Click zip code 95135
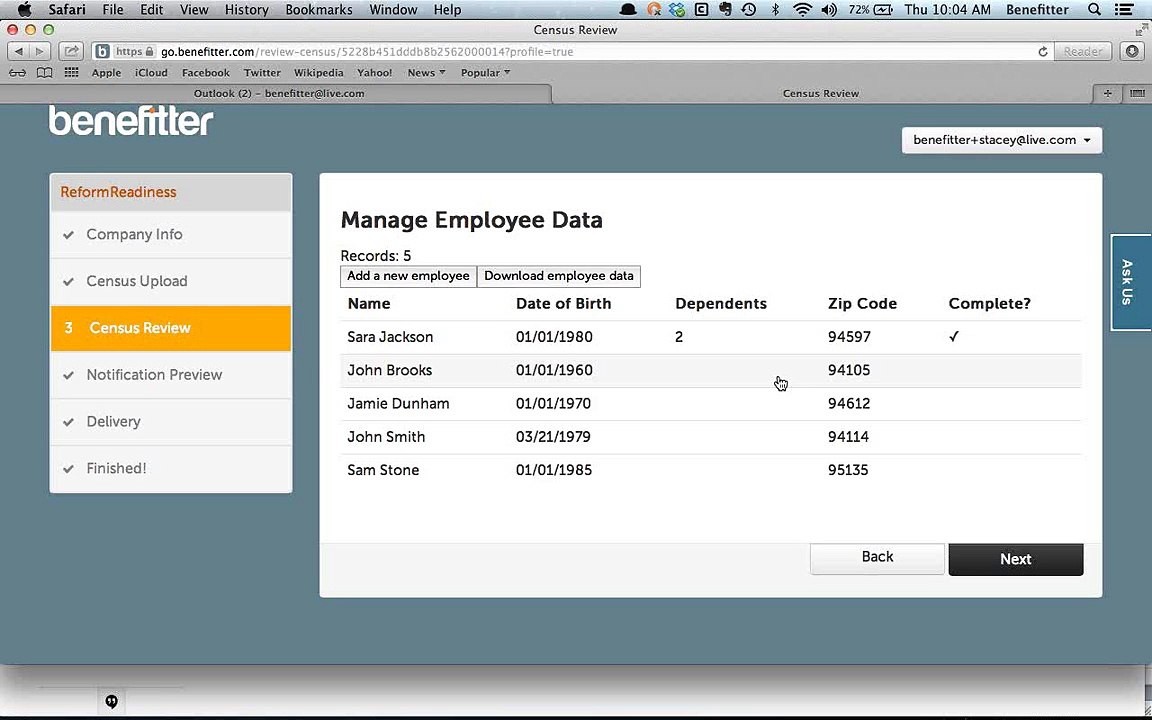Screen dimensions: 1152x720 click(x=848, y=470)
